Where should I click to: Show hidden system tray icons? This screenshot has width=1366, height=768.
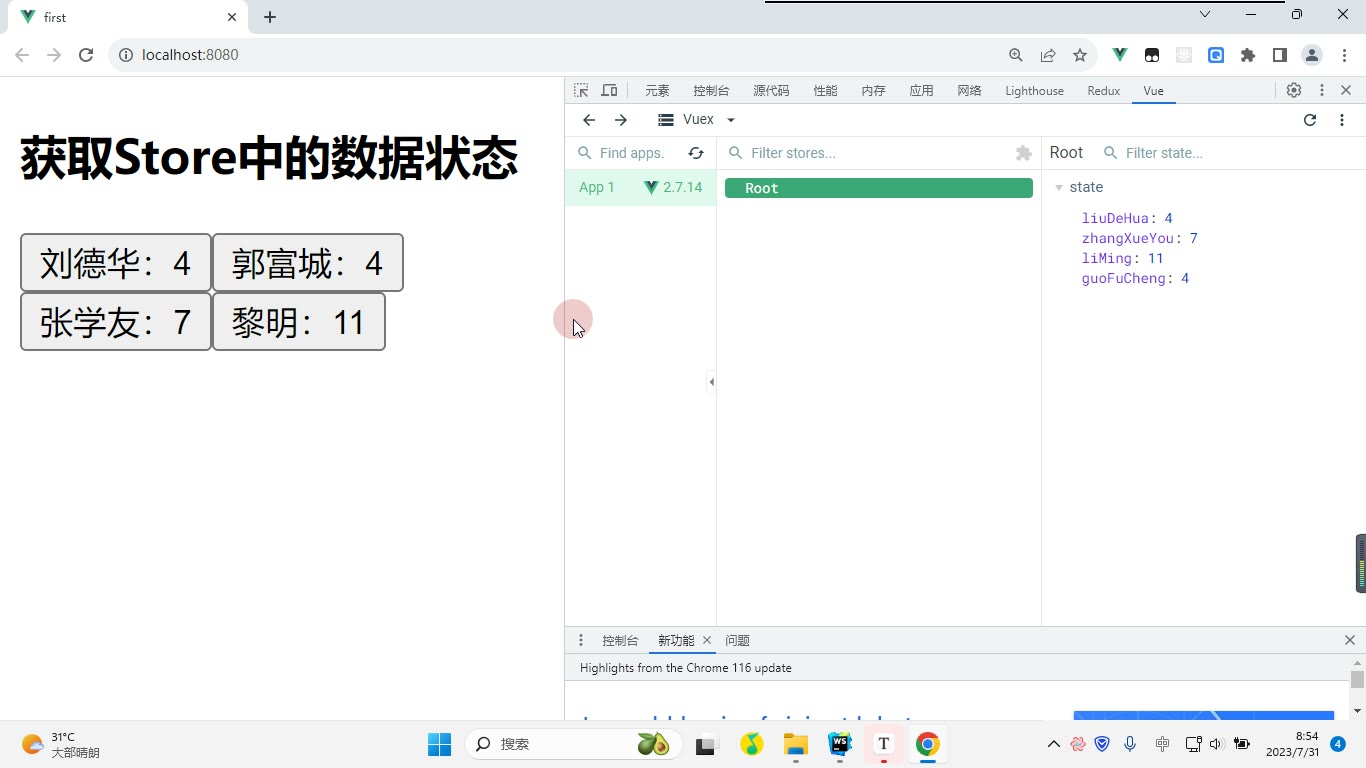click(1053, 744)
